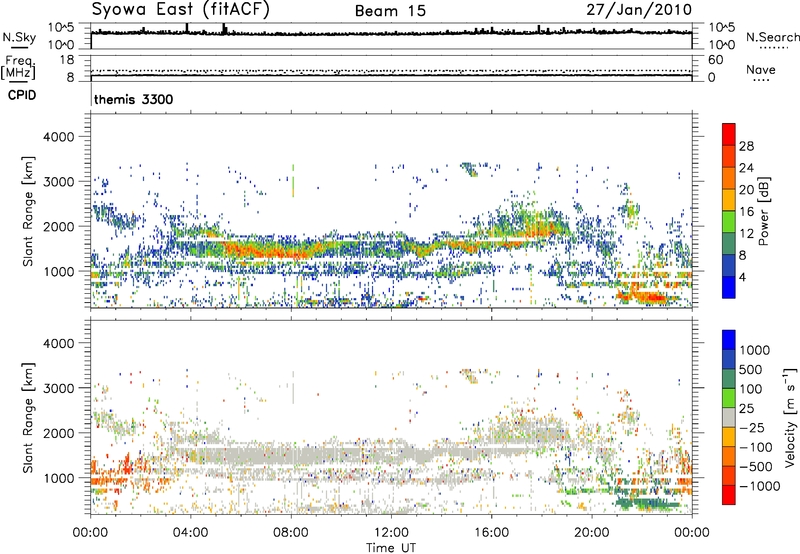Image resolution: width=800 pixels, height=554 pixels.
Task: Click the dotted line sample under Nave
Action: [x=761, y=80]
